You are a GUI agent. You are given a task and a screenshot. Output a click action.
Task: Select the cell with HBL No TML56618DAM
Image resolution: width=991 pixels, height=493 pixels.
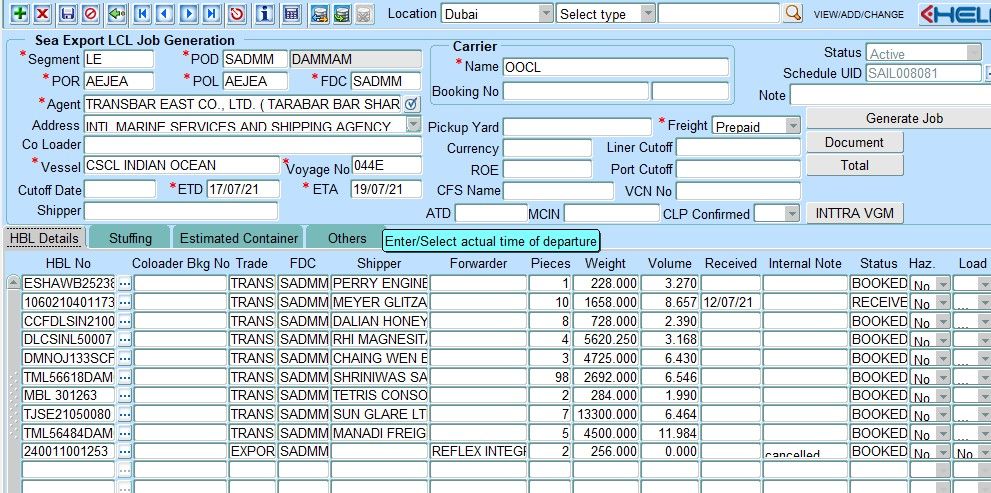pyautogui.click(x=68, y=377)
